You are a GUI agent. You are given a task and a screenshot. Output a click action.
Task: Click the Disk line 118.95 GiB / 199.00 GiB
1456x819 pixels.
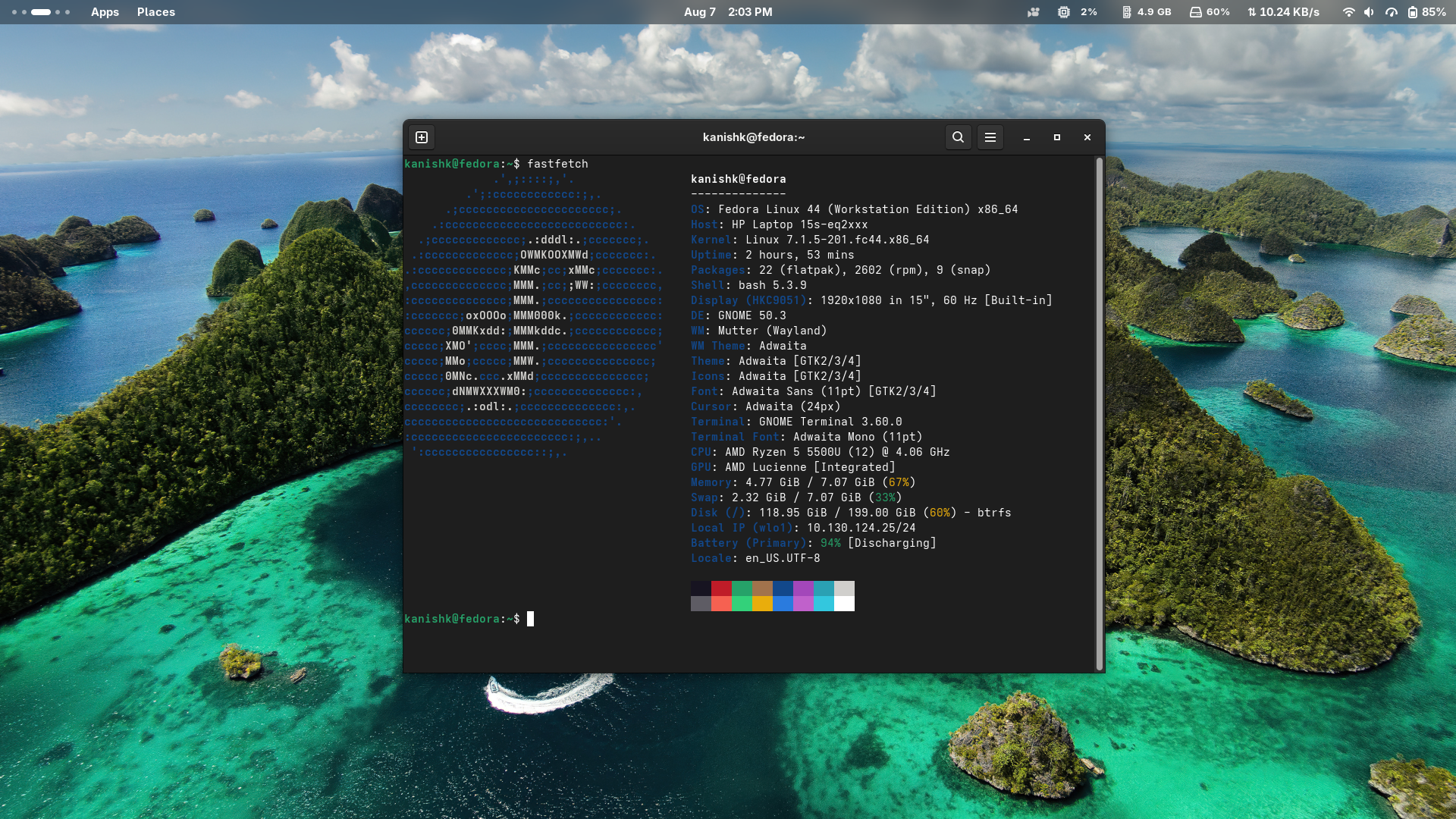851,513
